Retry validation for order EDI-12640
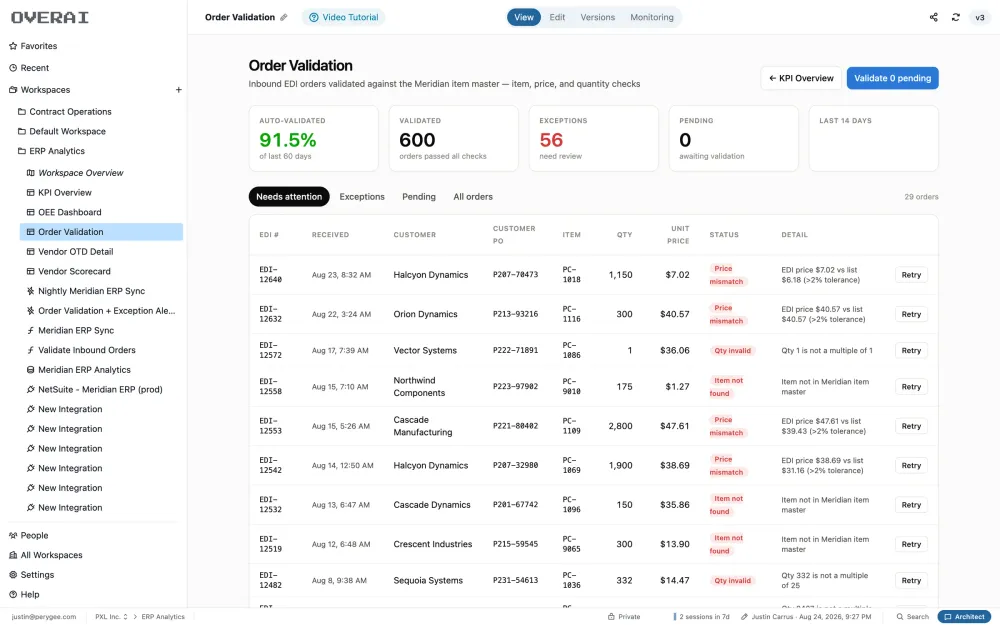This screenshot has height=625, width=1000. (x=911, y=275)
